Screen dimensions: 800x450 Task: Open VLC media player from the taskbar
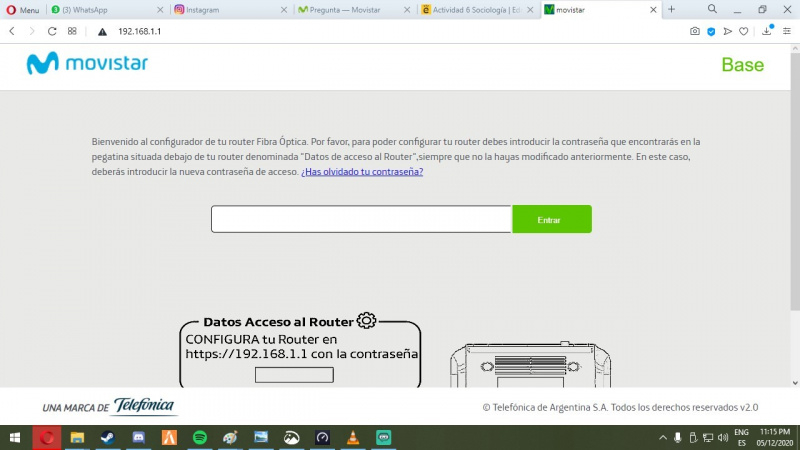[x=353, y=438]
